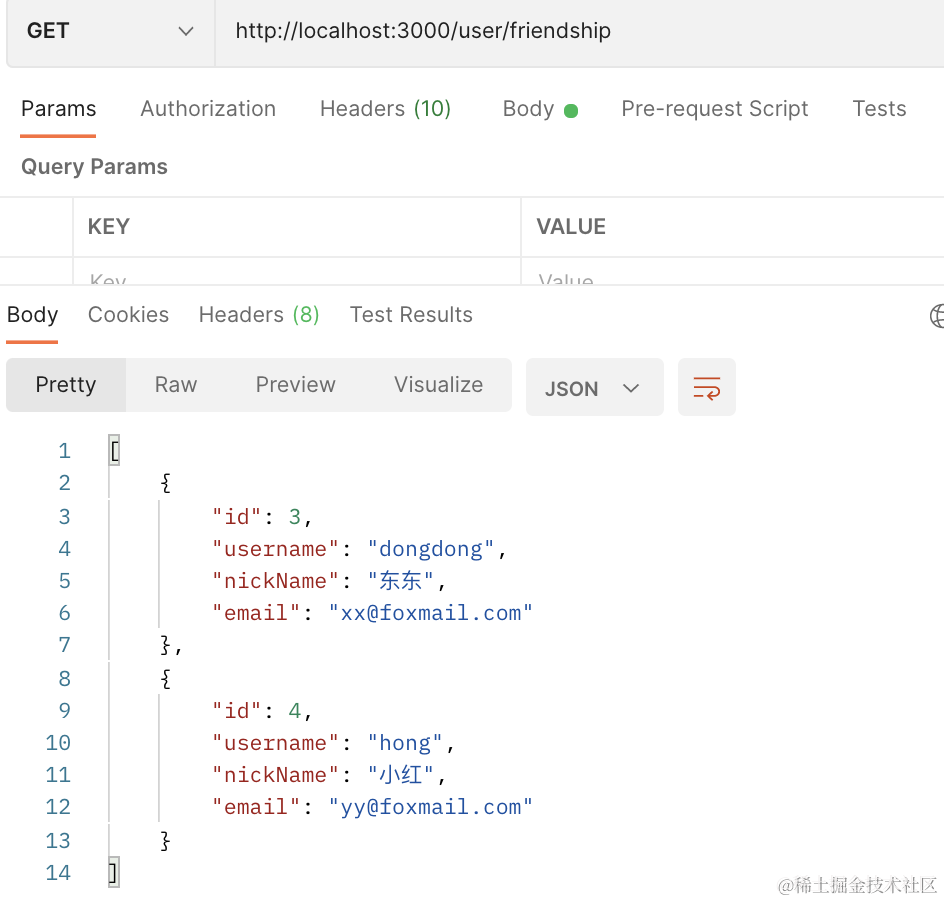Switch to Raw response view
944x902 pixels.
176,385
